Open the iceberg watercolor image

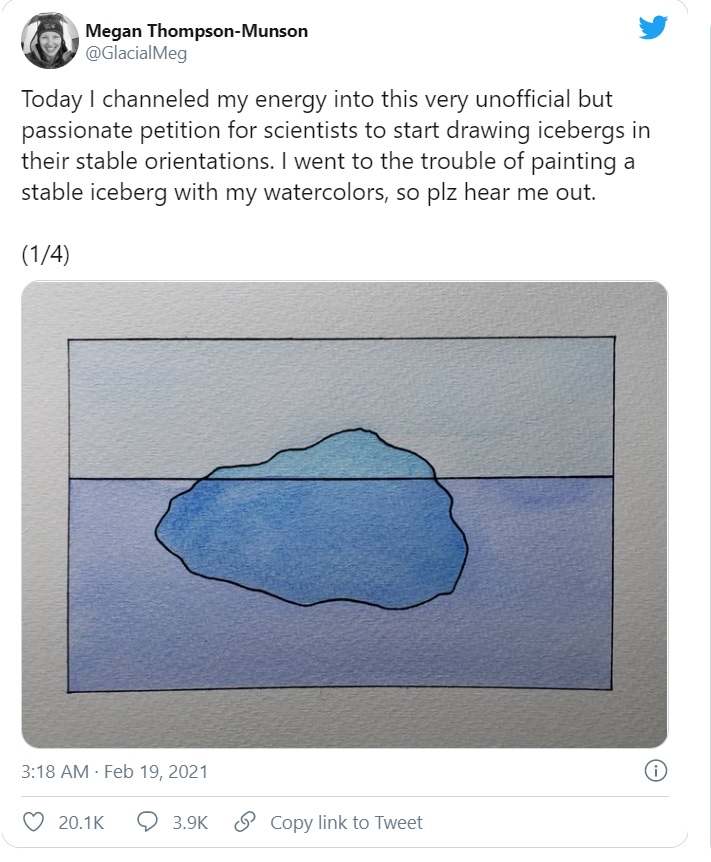(344, 514)
